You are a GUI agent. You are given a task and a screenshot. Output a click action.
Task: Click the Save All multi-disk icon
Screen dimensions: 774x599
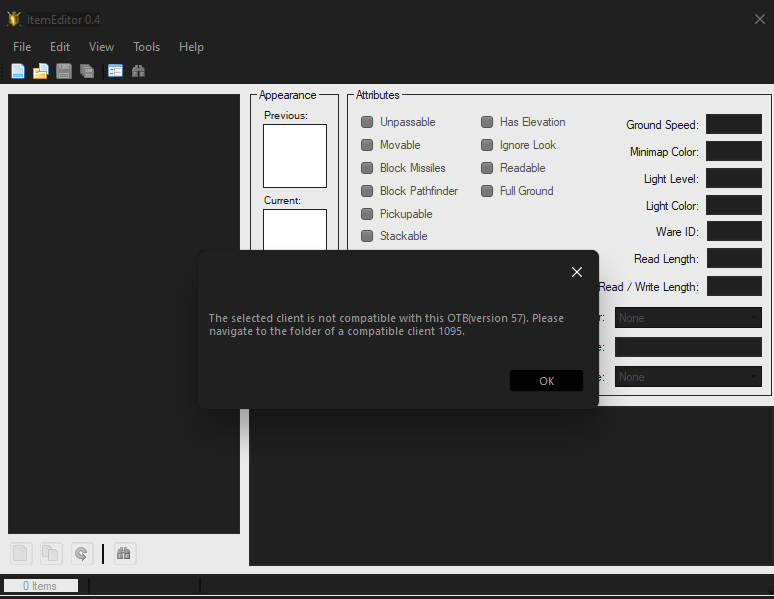87,71
